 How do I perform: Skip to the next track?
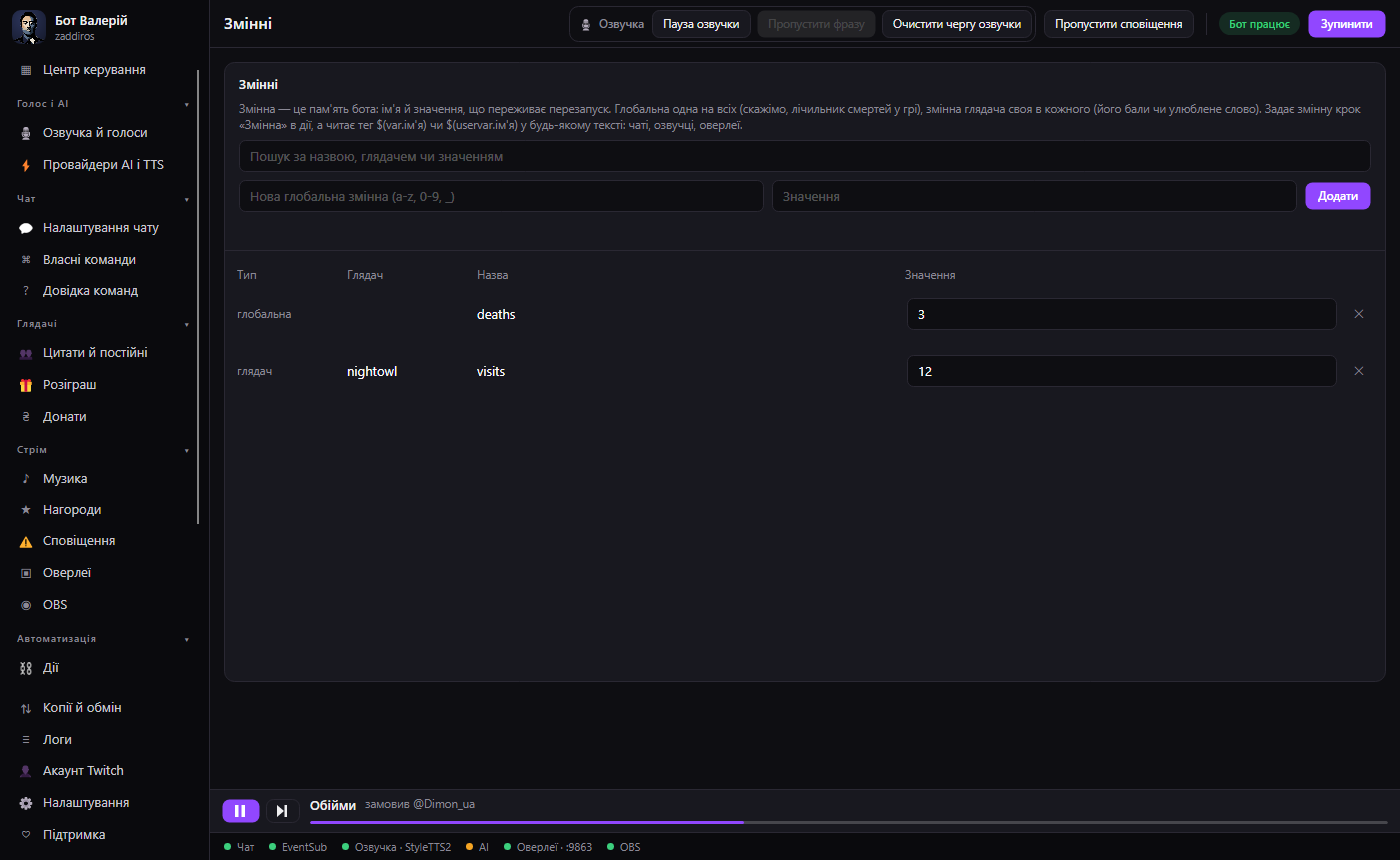pos(282,811)
